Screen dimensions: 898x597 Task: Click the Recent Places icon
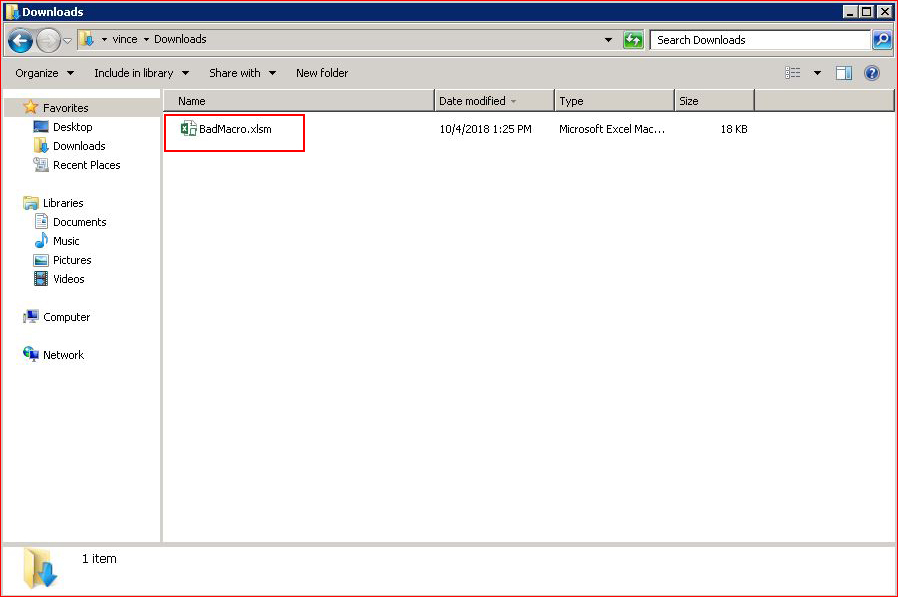point(41,165)
